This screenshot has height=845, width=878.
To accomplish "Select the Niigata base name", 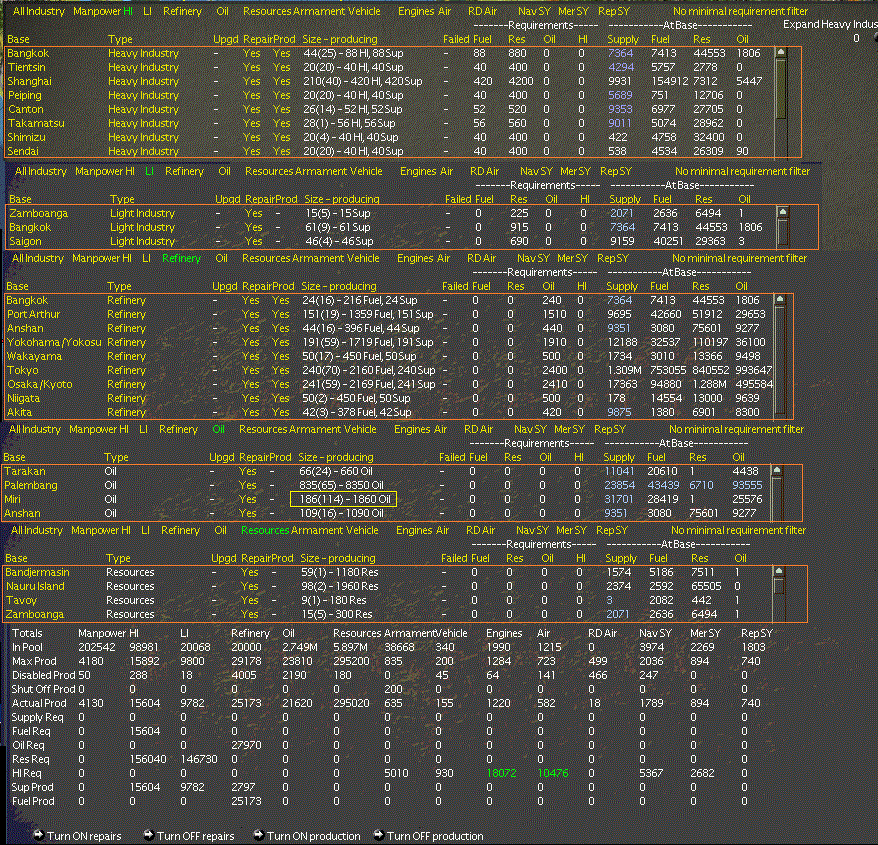I will tap(23, 398).
